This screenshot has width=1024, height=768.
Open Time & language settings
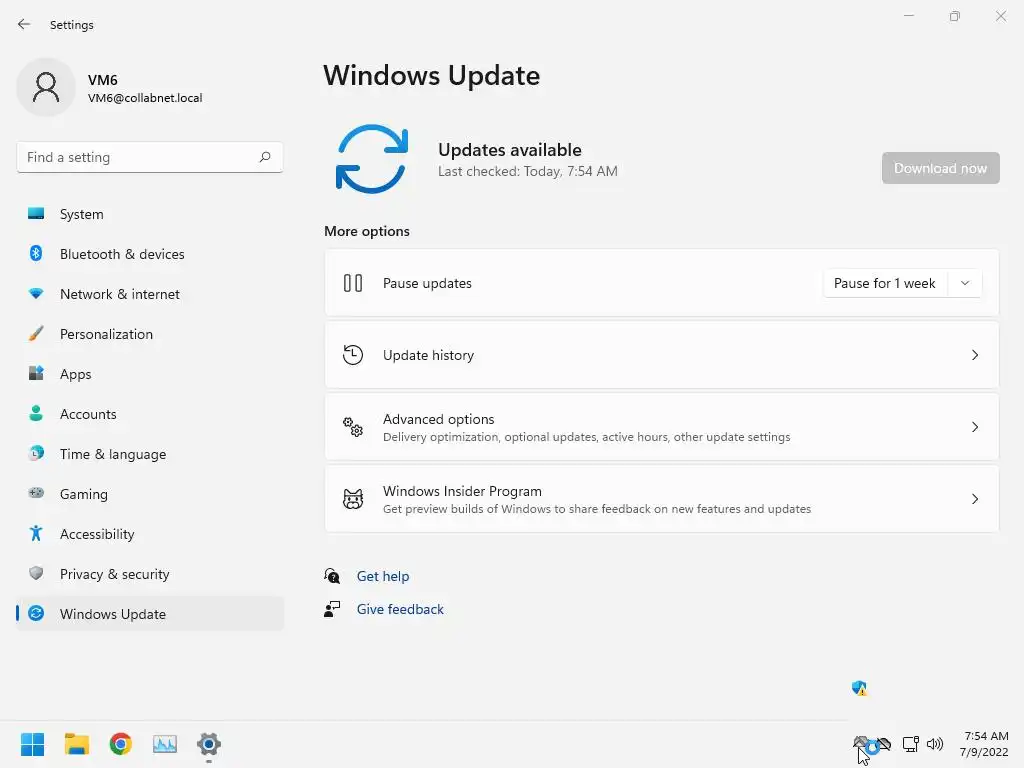click(150, 454)
